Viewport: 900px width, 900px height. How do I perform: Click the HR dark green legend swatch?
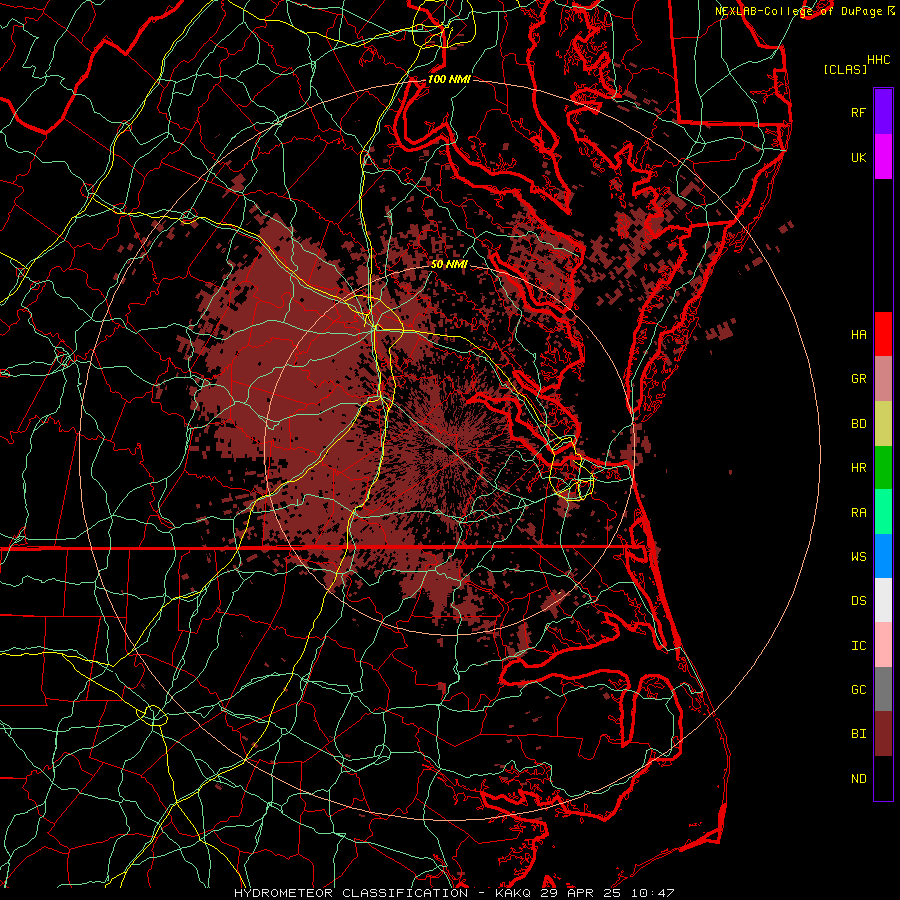click(x=883, y=467)
